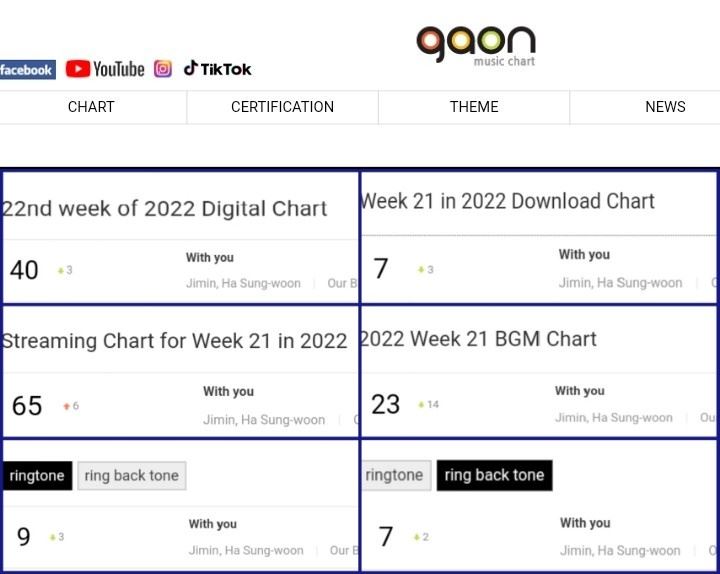Select the grey ringtone tab on right
This screenshot has width=720, height=574.
(x=395, y=475)
